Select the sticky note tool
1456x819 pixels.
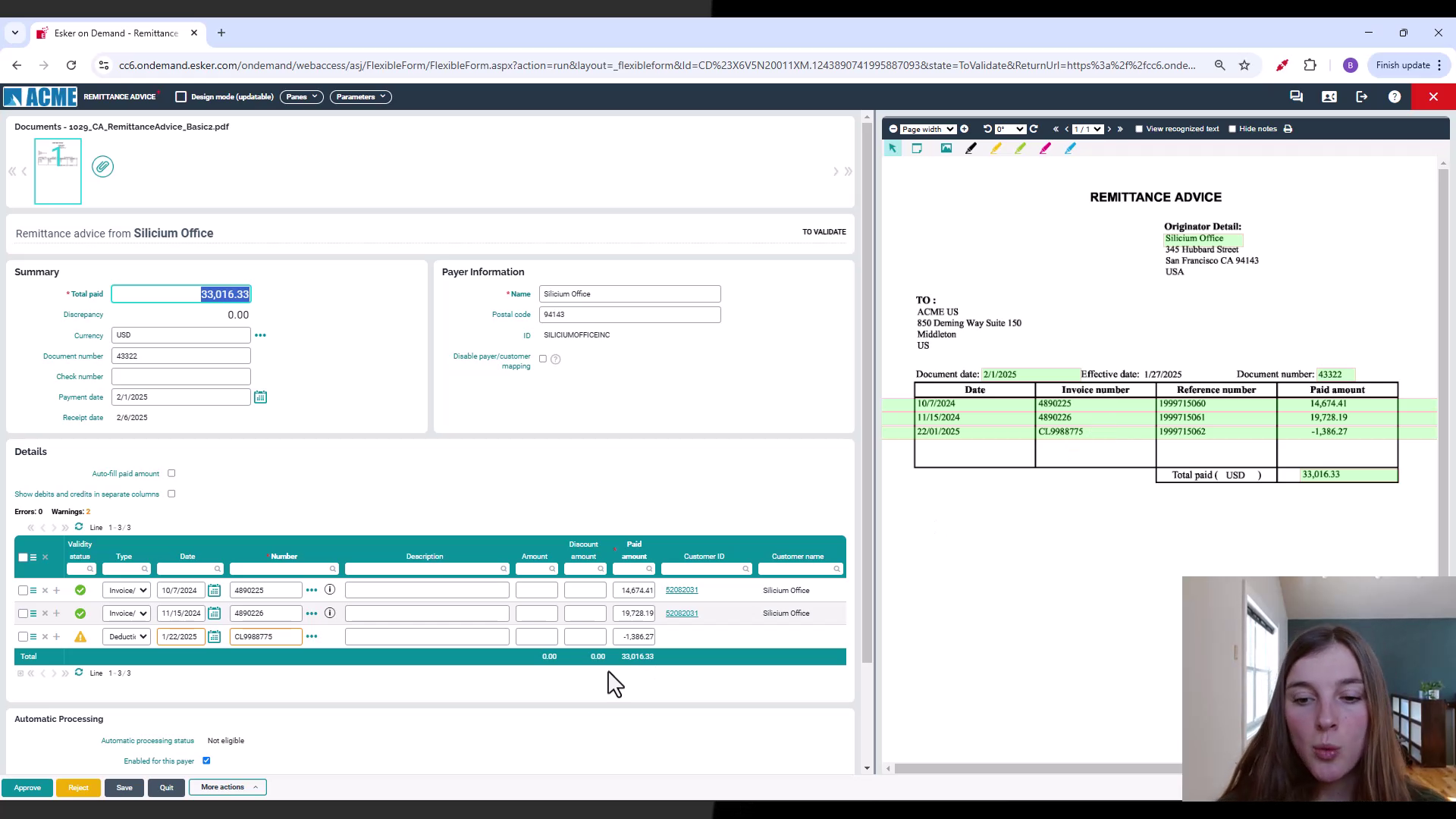(x=918, y=148)
